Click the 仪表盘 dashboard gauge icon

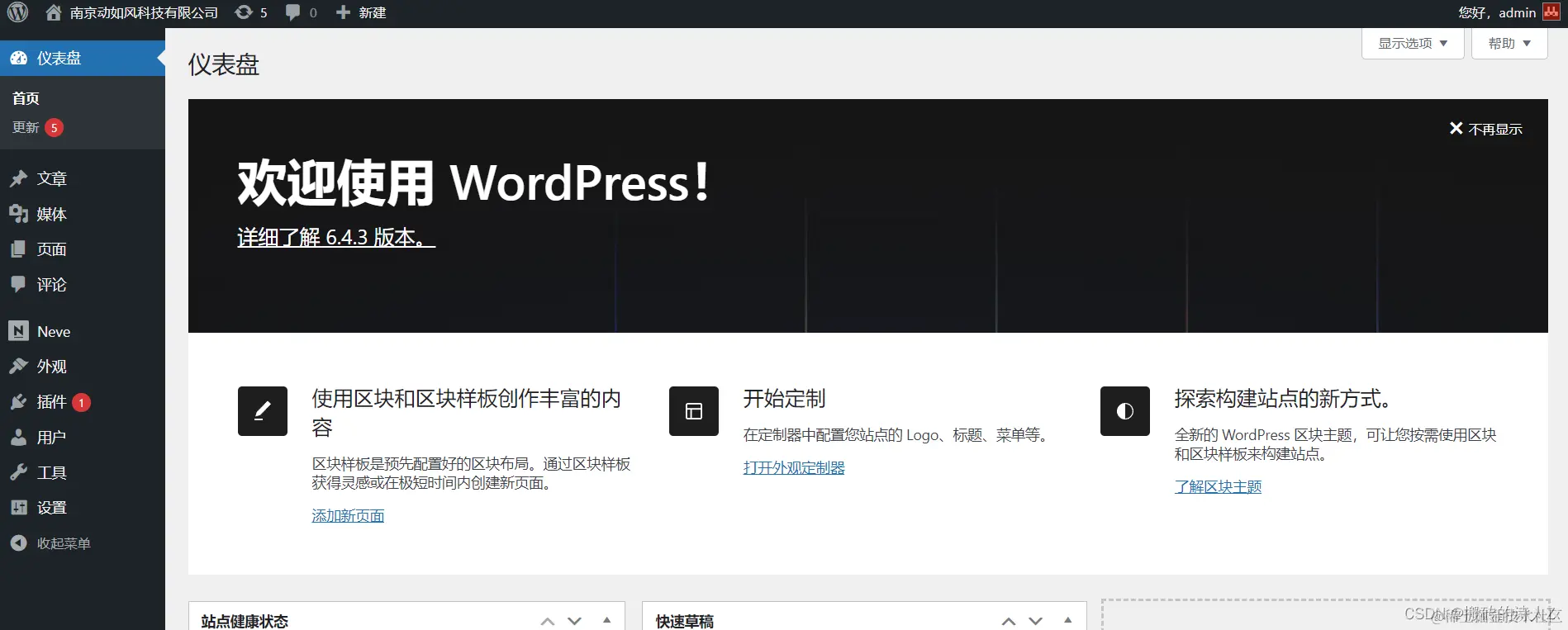(18, 58)
